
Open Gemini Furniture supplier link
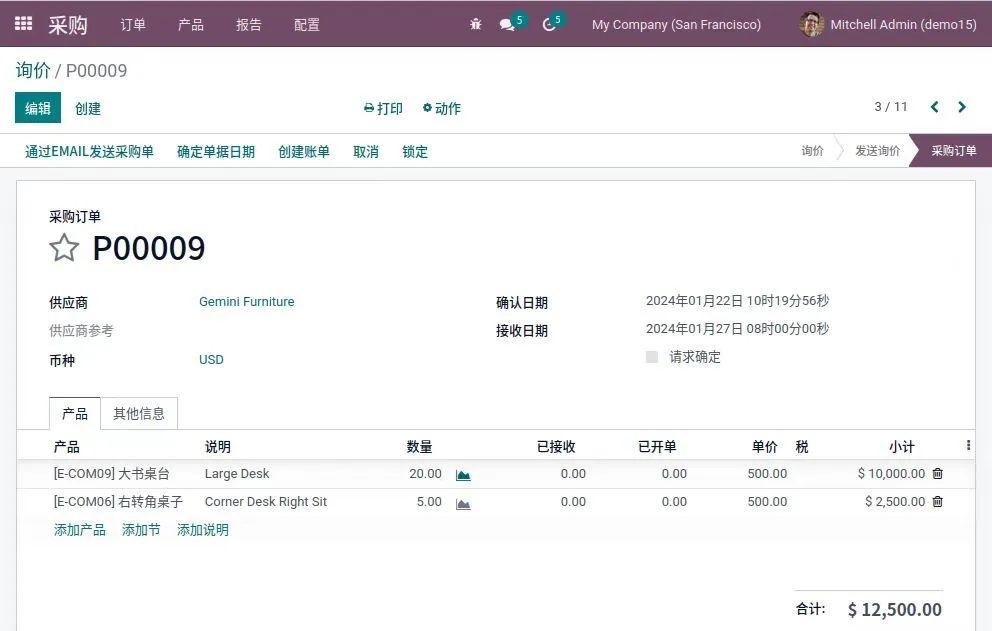(247, 302)
